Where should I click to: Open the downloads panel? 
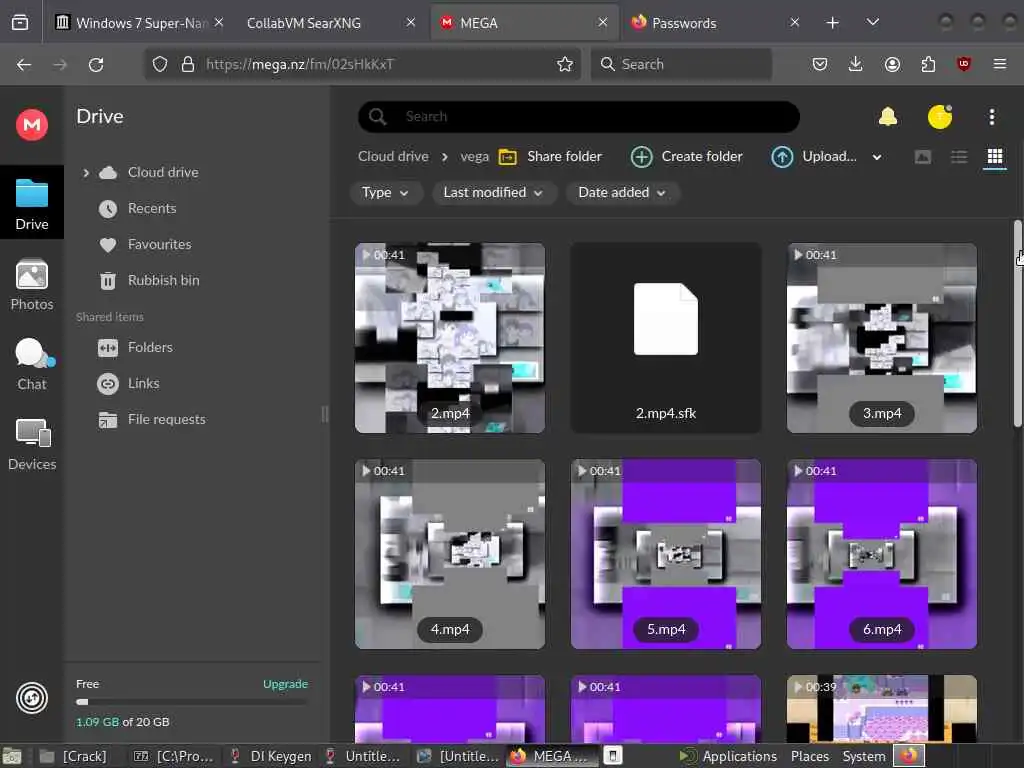click(856, 64)
